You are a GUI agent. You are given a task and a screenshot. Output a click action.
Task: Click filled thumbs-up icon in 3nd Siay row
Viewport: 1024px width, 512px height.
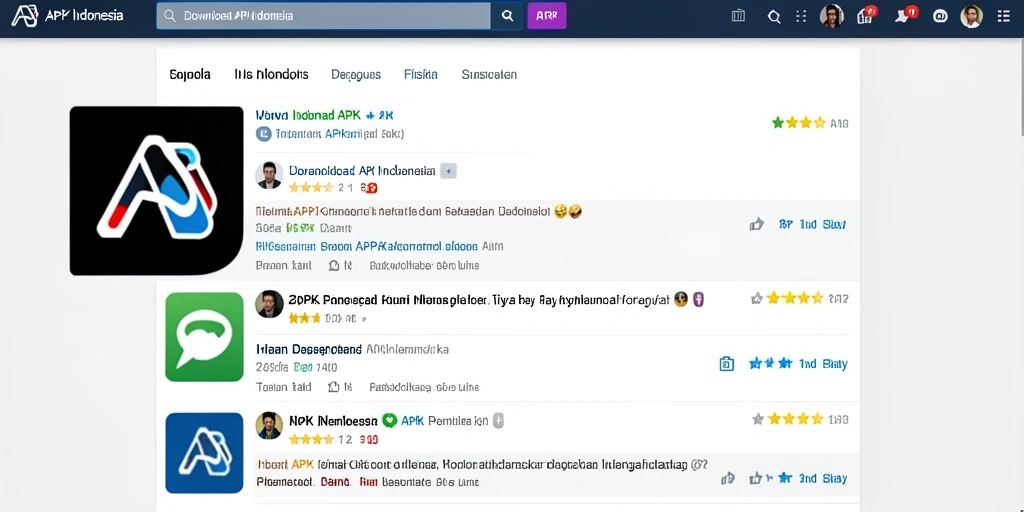tap(728, 479)
